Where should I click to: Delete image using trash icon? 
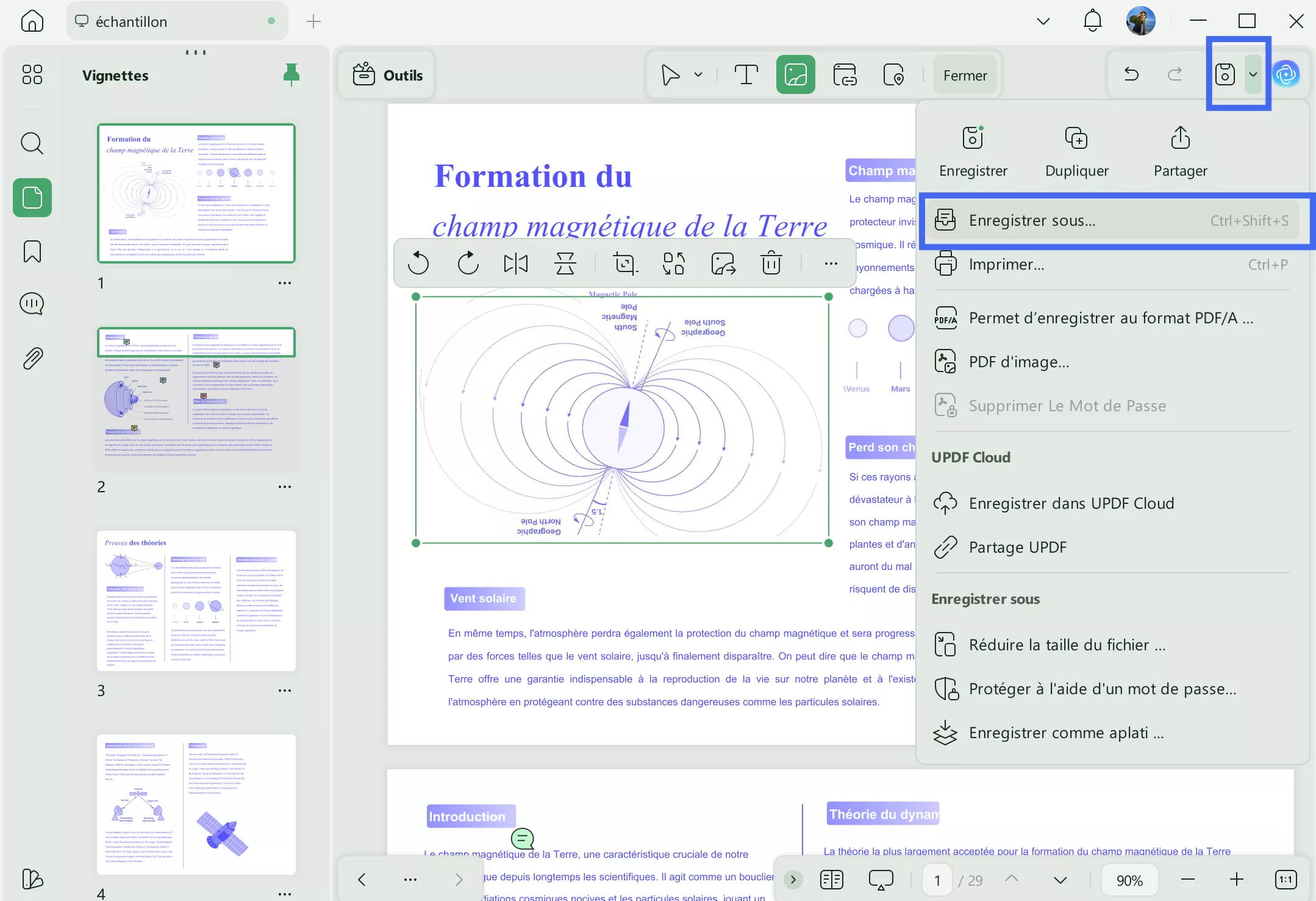(x=771, y=264)
